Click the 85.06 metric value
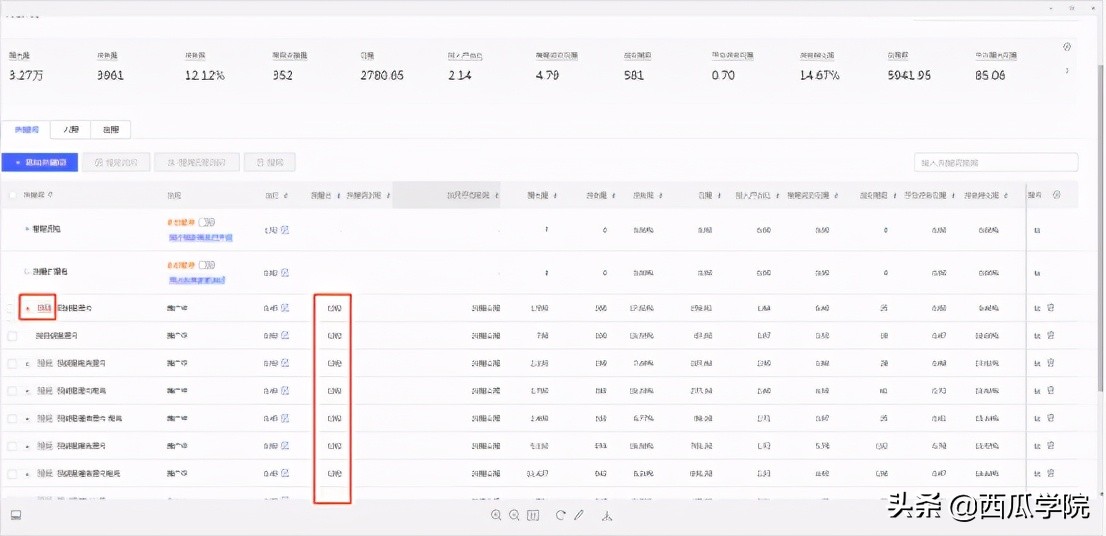Image resolution: width=1106 pixels, height=536 pixels. point(990,75)
